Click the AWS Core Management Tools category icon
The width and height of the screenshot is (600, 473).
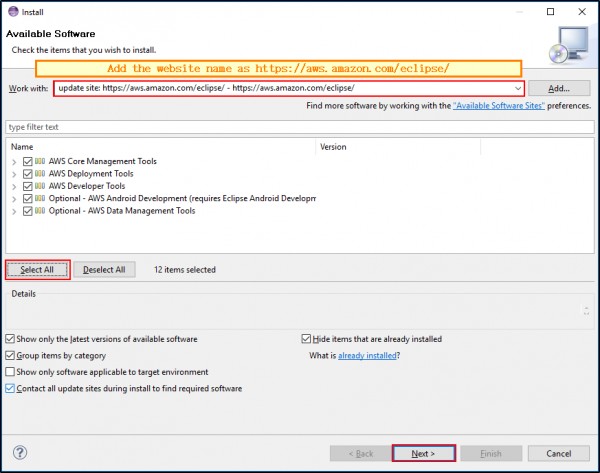click(x=40, y=161)
